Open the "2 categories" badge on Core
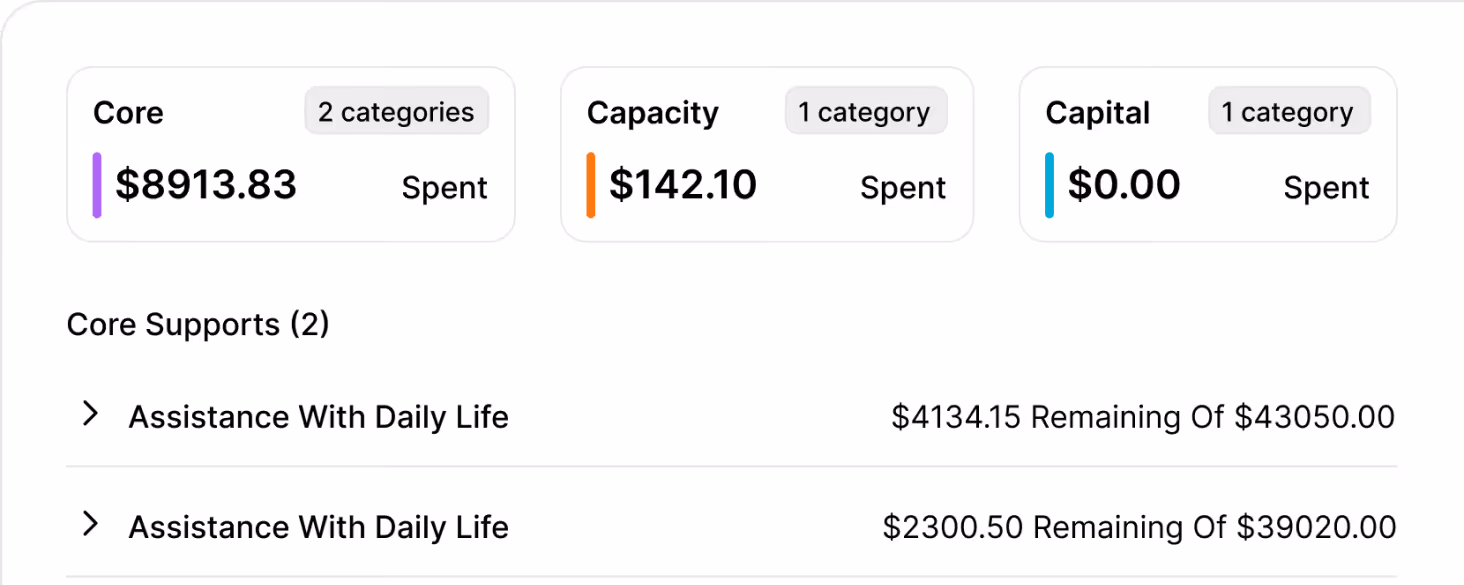This screenshot has height=585, width=1464. coord(396,112)
